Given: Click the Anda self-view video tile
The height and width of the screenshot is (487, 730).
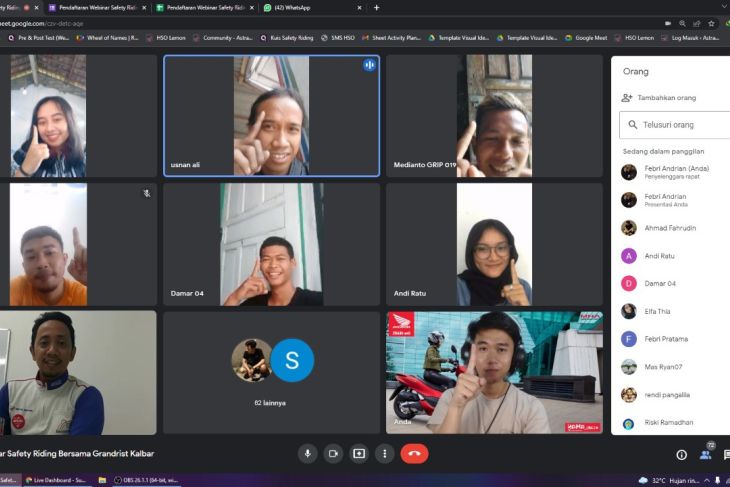Looking at the screenshot, I should (494, 372).
